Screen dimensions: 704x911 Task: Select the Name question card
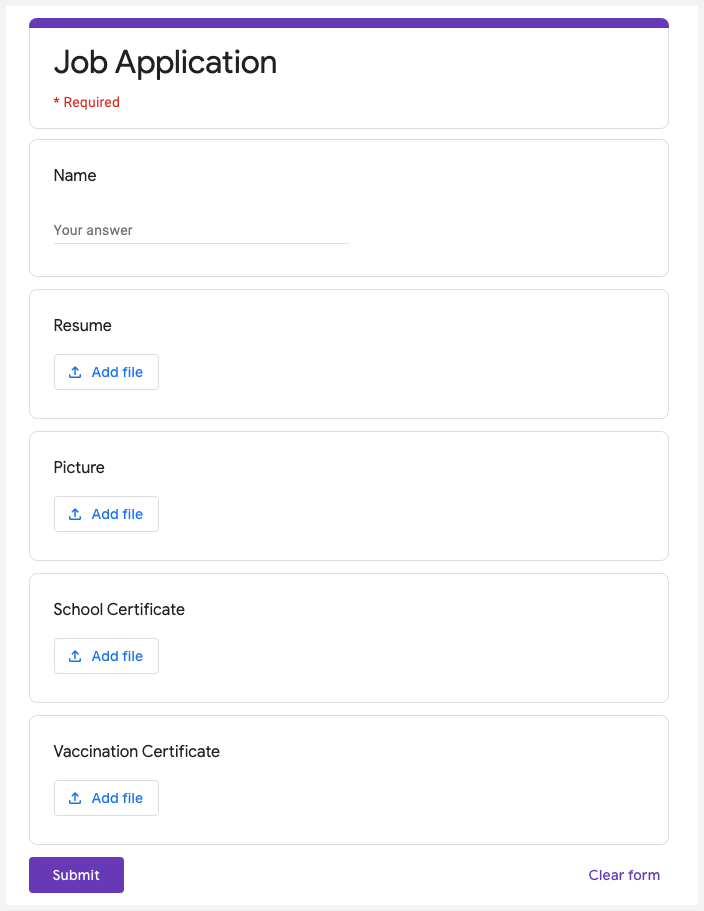(x=348, y=207)
